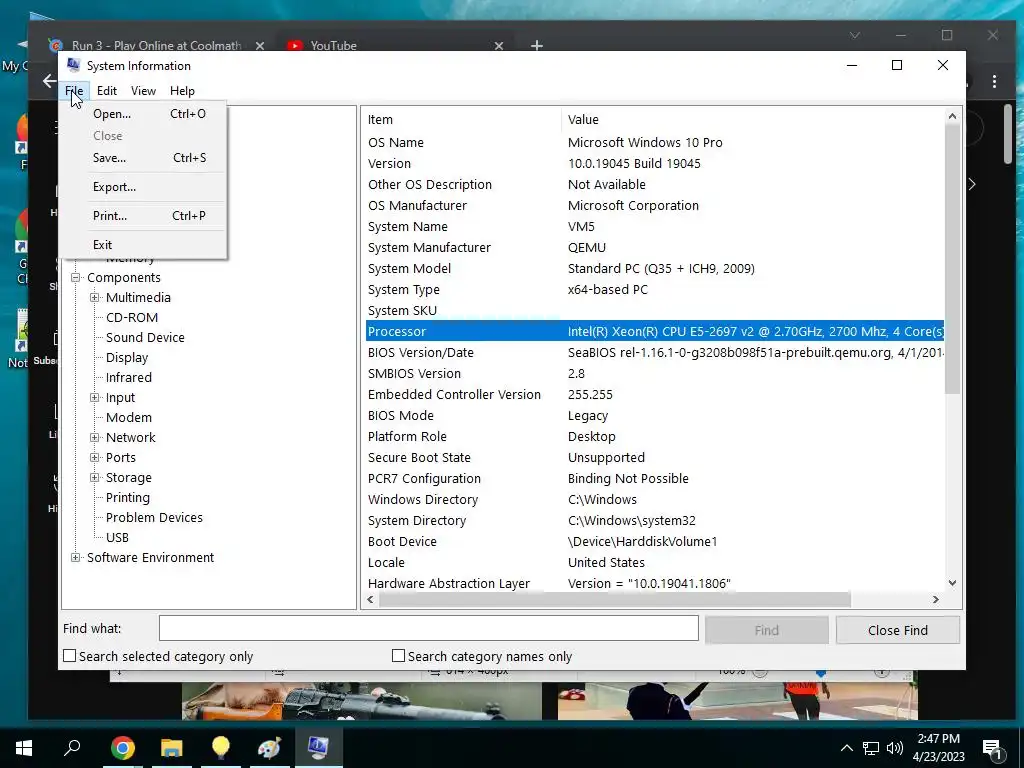Select the Processor row

(654, 331)
